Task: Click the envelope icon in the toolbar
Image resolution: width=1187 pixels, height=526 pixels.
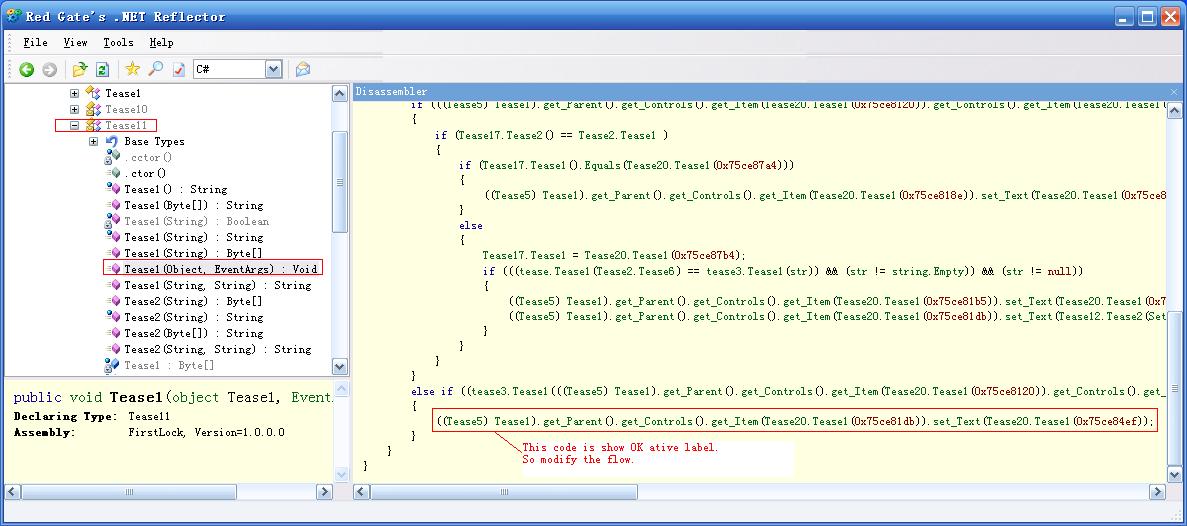Action: [303, 69]
